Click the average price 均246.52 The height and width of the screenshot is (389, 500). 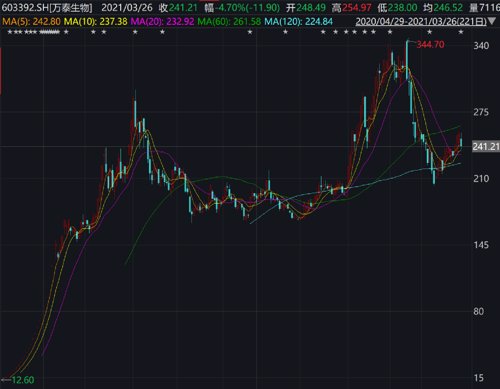(443, 7)
